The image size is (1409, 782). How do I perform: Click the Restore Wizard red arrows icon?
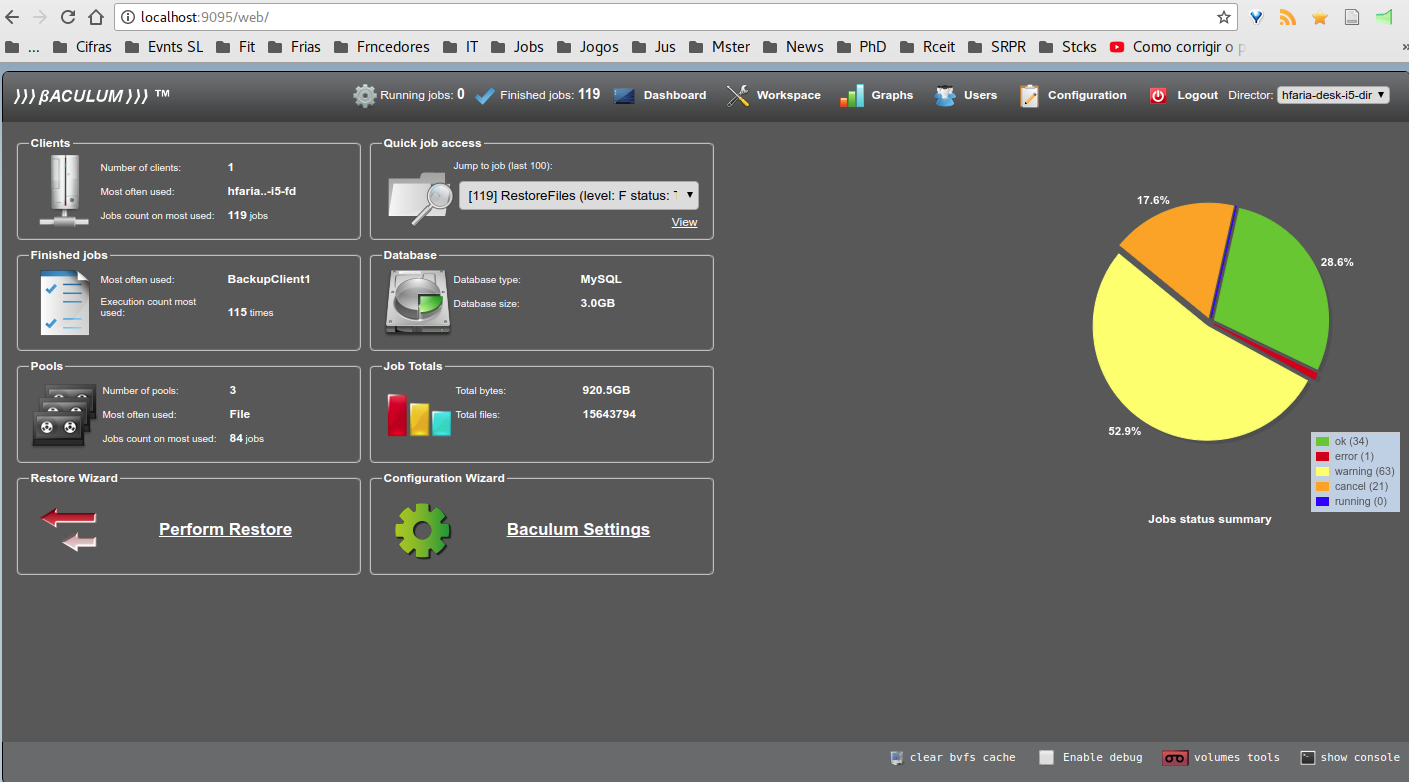coord(69,529)
